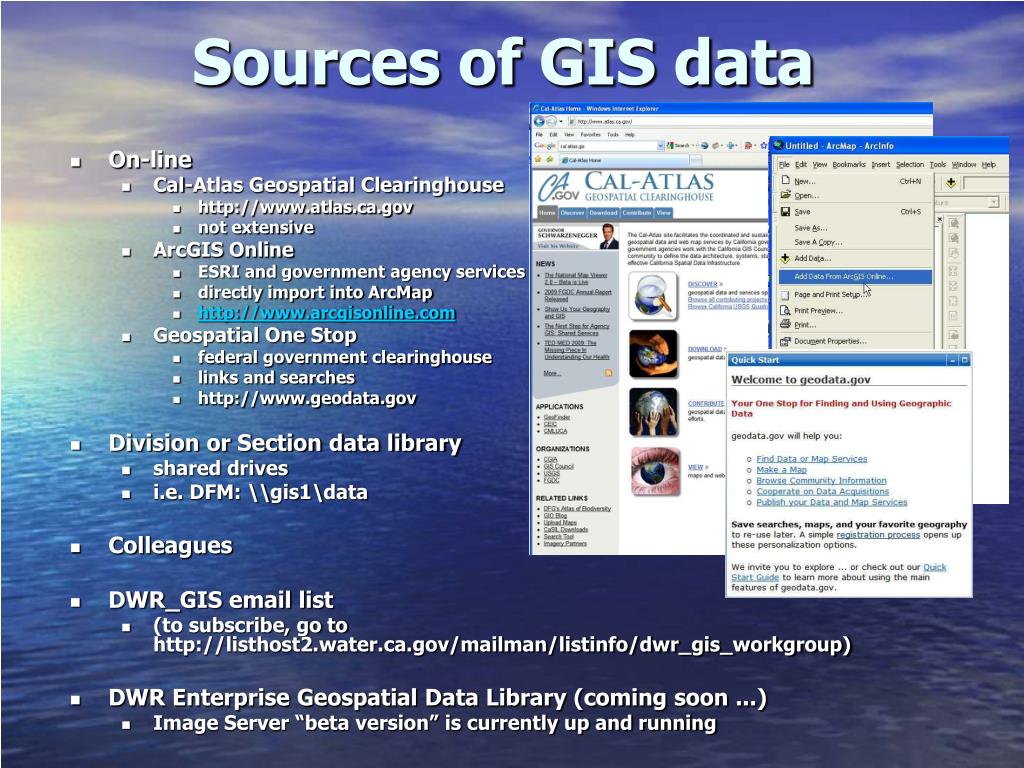Open the ArcMap toolbar combo box dropdown
Image resolution: width=1024 pixels, height=768 pixels.
pos(994,202)
